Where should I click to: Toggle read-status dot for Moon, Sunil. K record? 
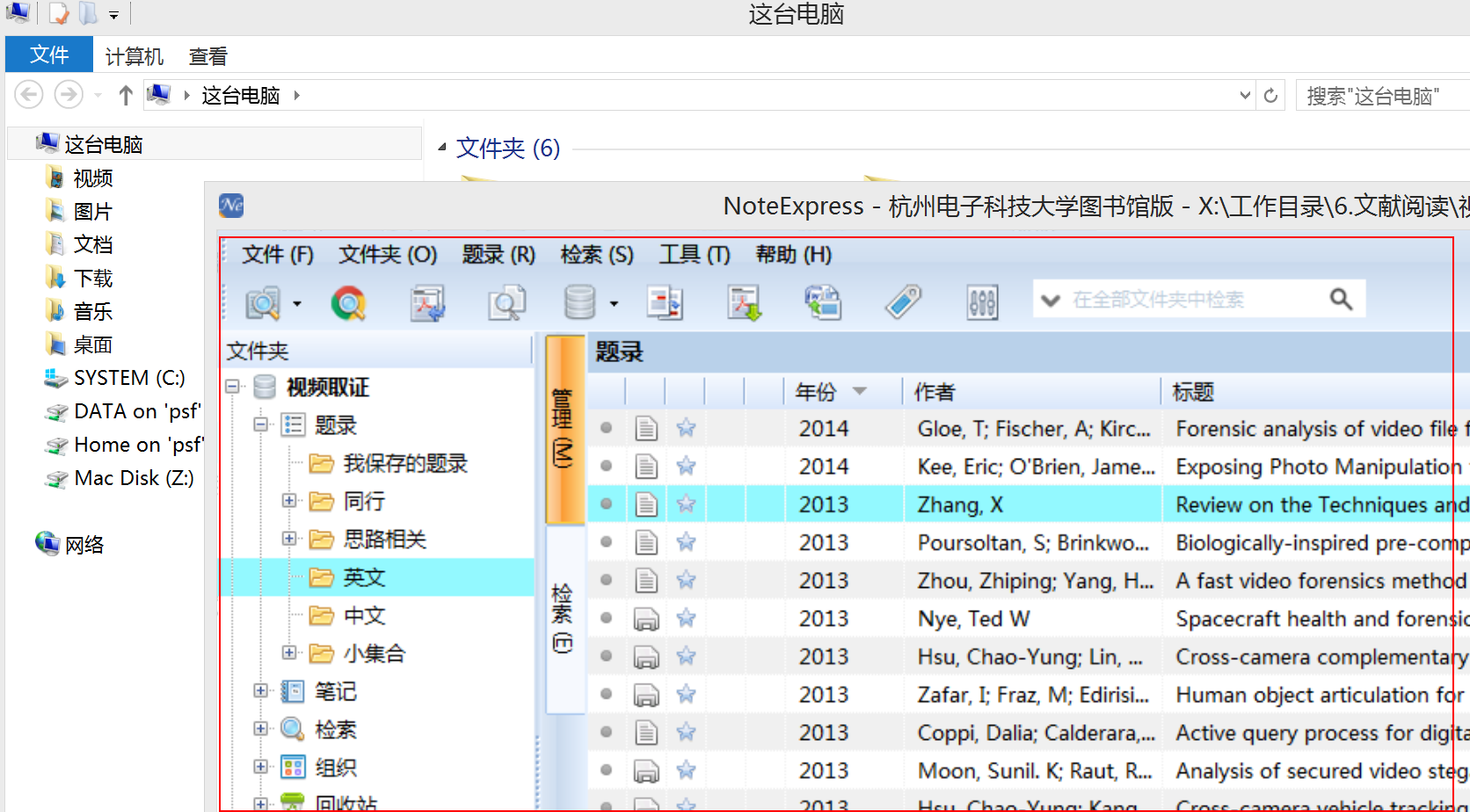click(606, 770)
